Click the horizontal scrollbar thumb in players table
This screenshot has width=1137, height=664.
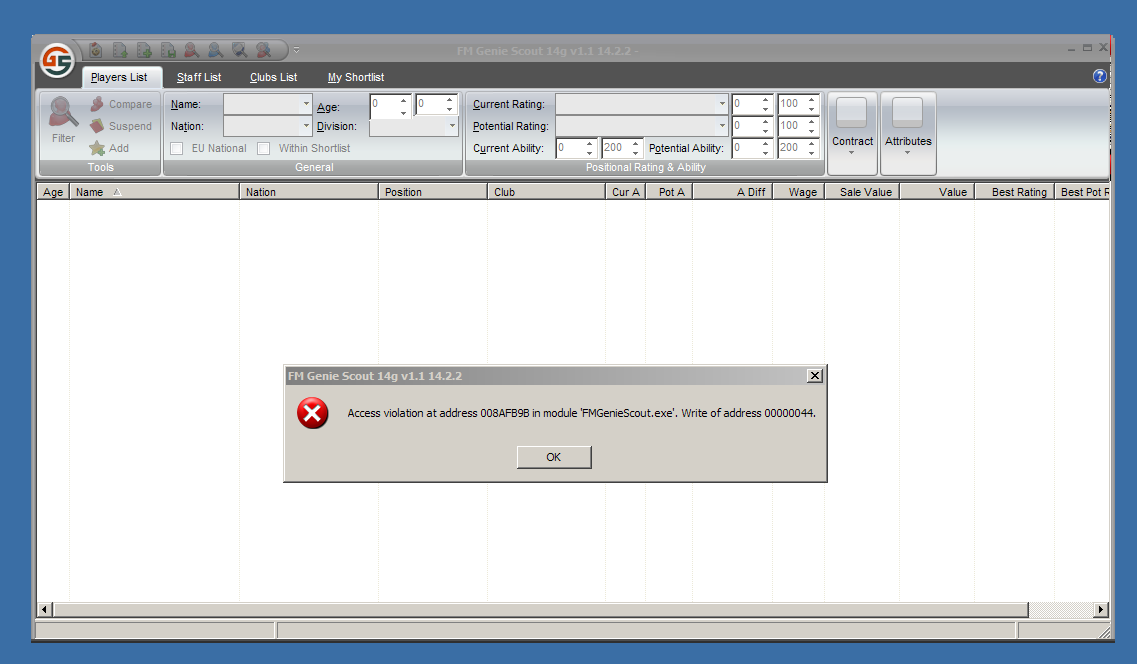tap(540, 610)
